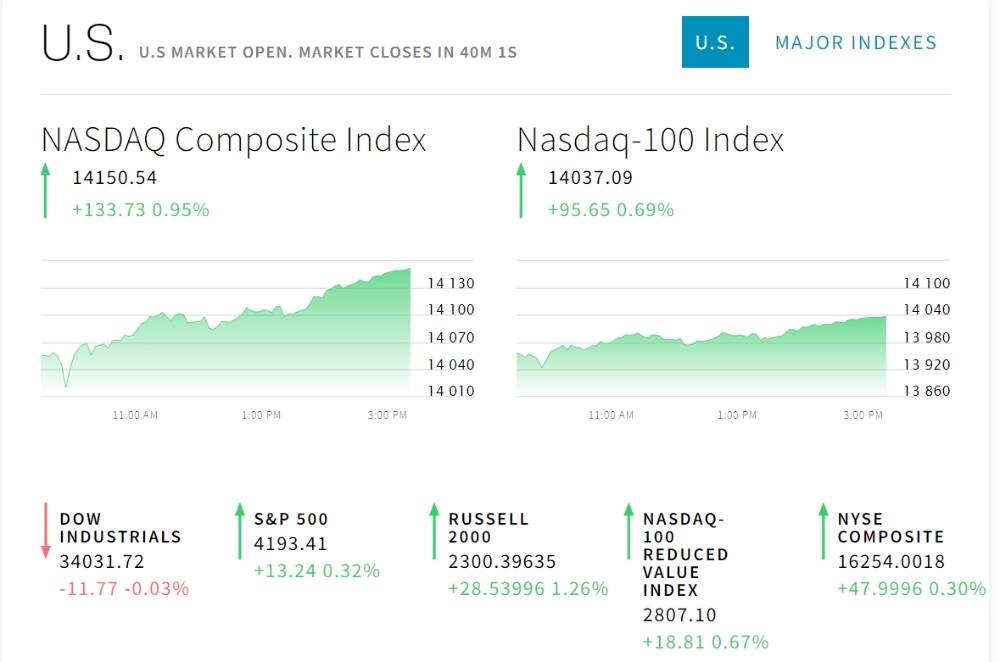The image size is (1000, 662).
Task: Click the 1:00 PM marker on the NASDAQ Composite chart
Action: (261, 414)
